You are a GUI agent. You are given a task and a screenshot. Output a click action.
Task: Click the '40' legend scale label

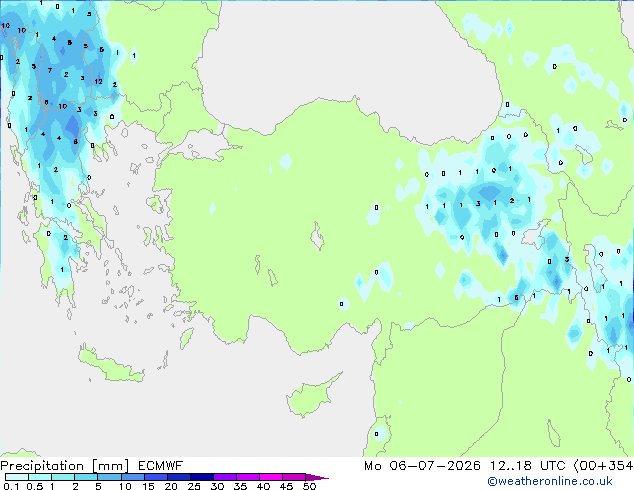tap(263, 486)
